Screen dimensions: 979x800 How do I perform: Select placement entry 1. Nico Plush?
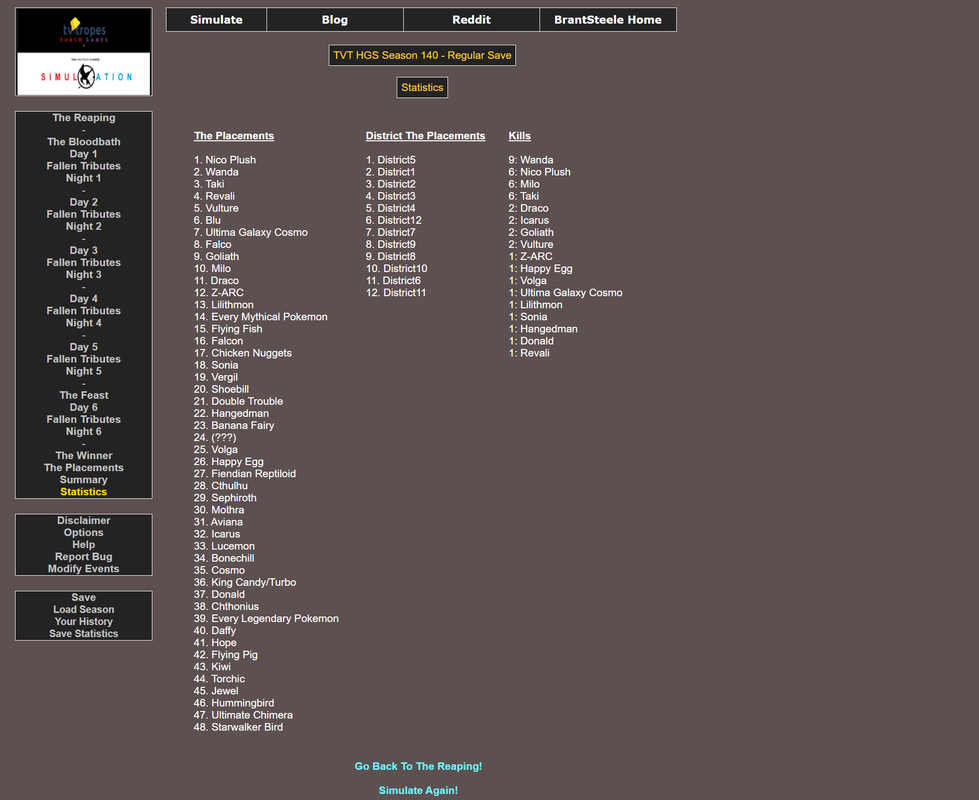click(225, 160)
